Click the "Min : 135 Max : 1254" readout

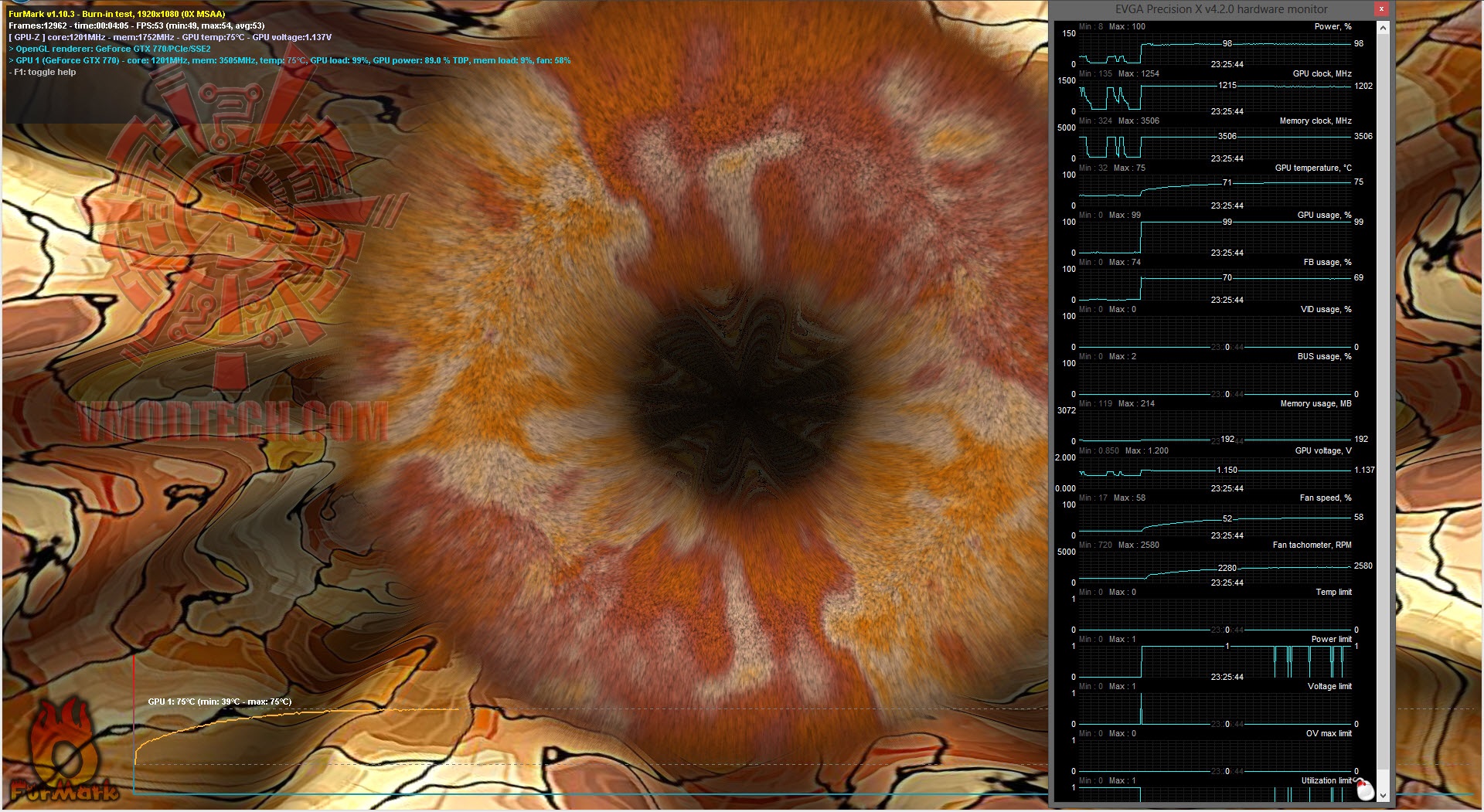point(1119,73)
